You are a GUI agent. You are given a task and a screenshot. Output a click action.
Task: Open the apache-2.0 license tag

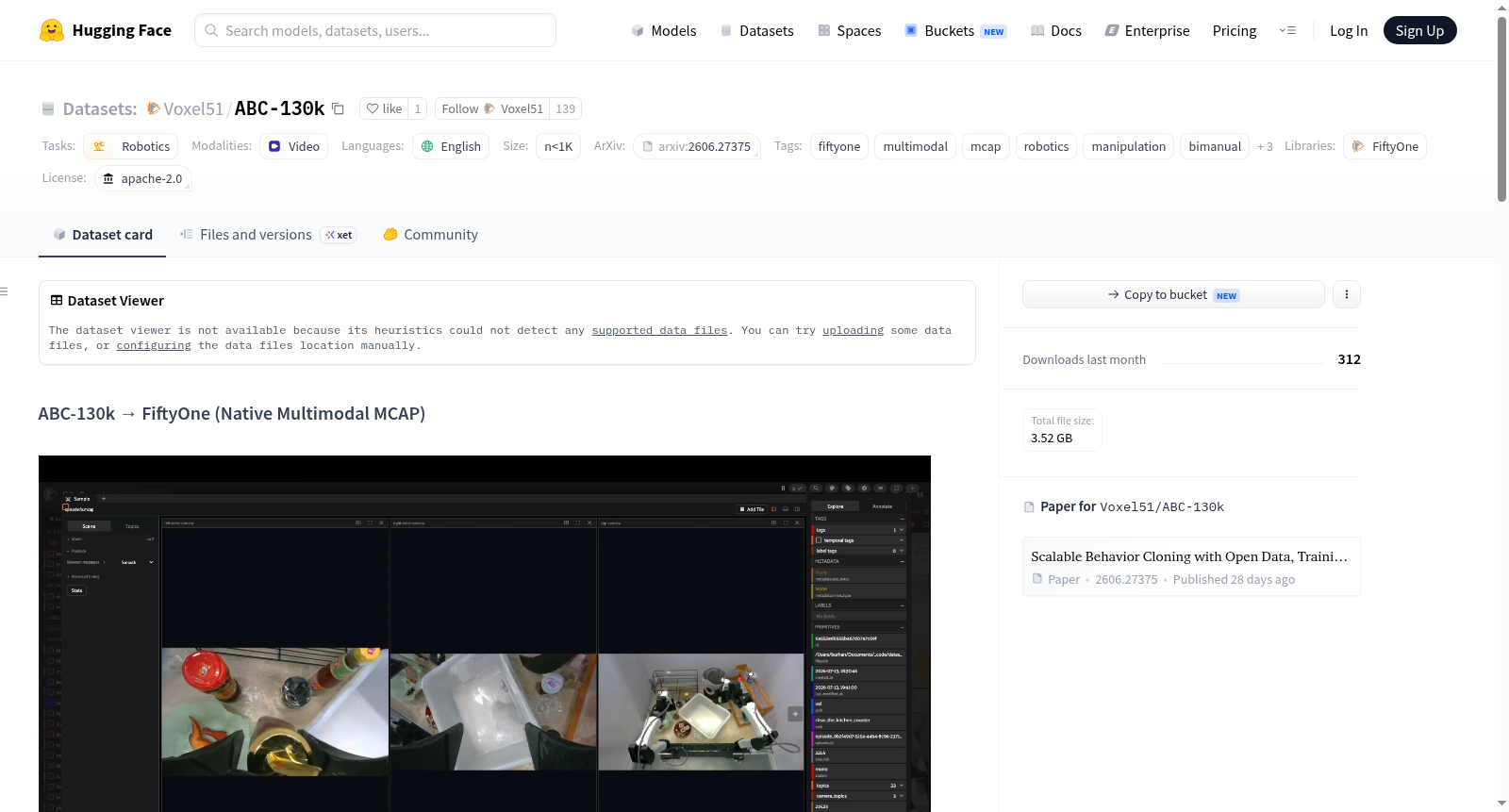pyautogui.click(x=143, y=178)
